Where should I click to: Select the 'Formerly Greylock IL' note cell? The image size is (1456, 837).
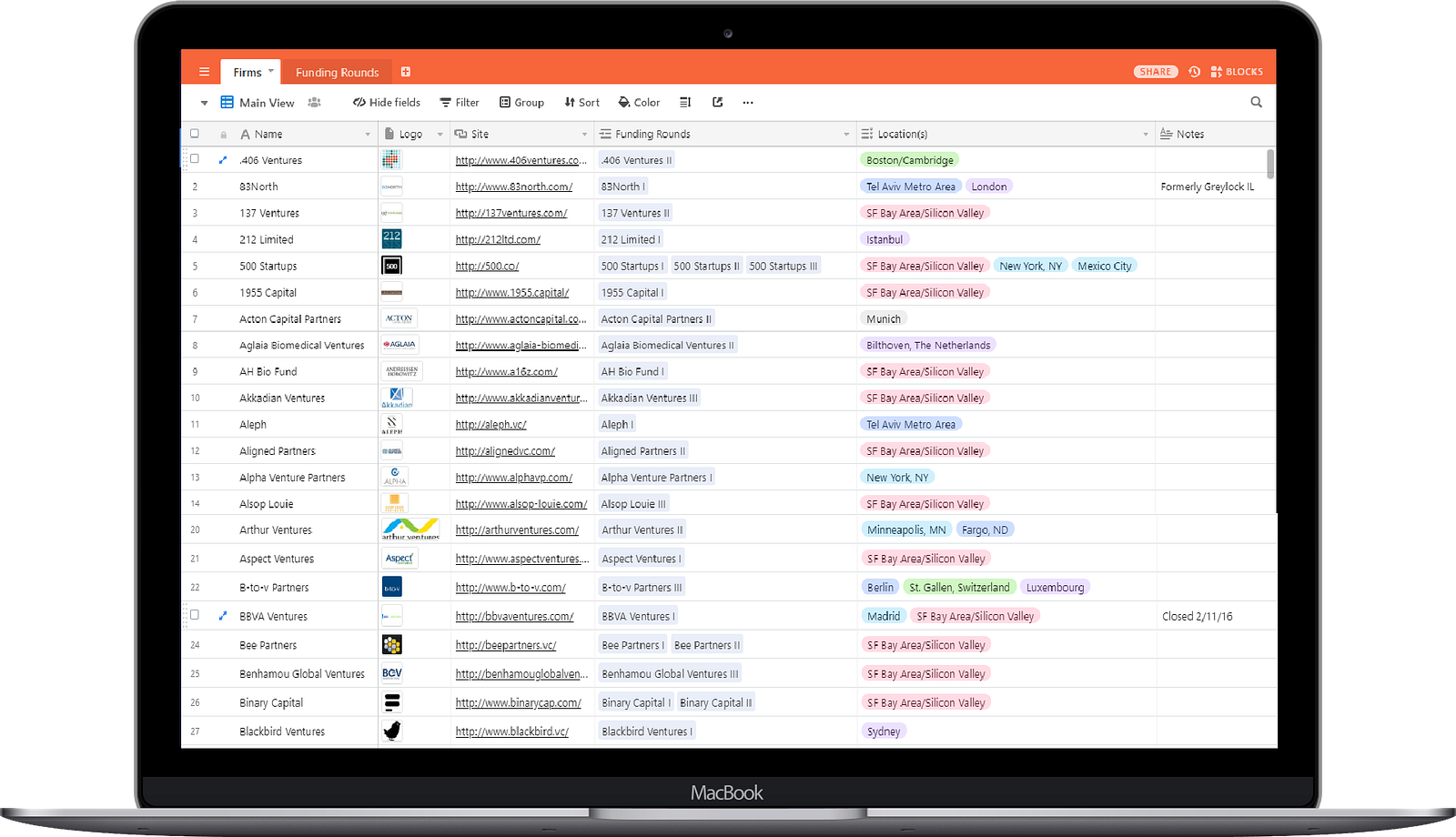[x=1215, y=187]
